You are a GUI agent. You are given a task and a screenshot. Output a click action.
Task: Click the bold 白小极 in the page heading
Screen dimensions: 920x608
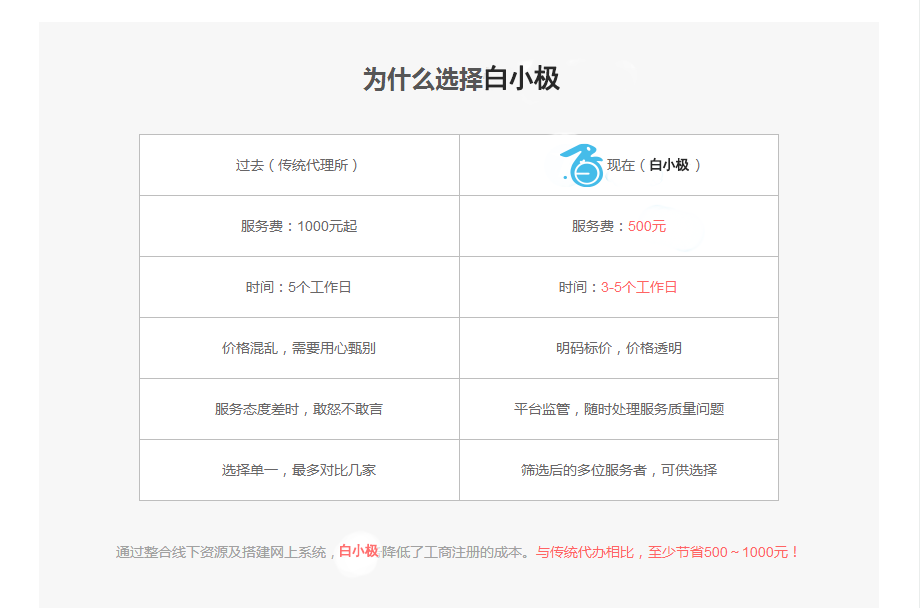(522, 79)
